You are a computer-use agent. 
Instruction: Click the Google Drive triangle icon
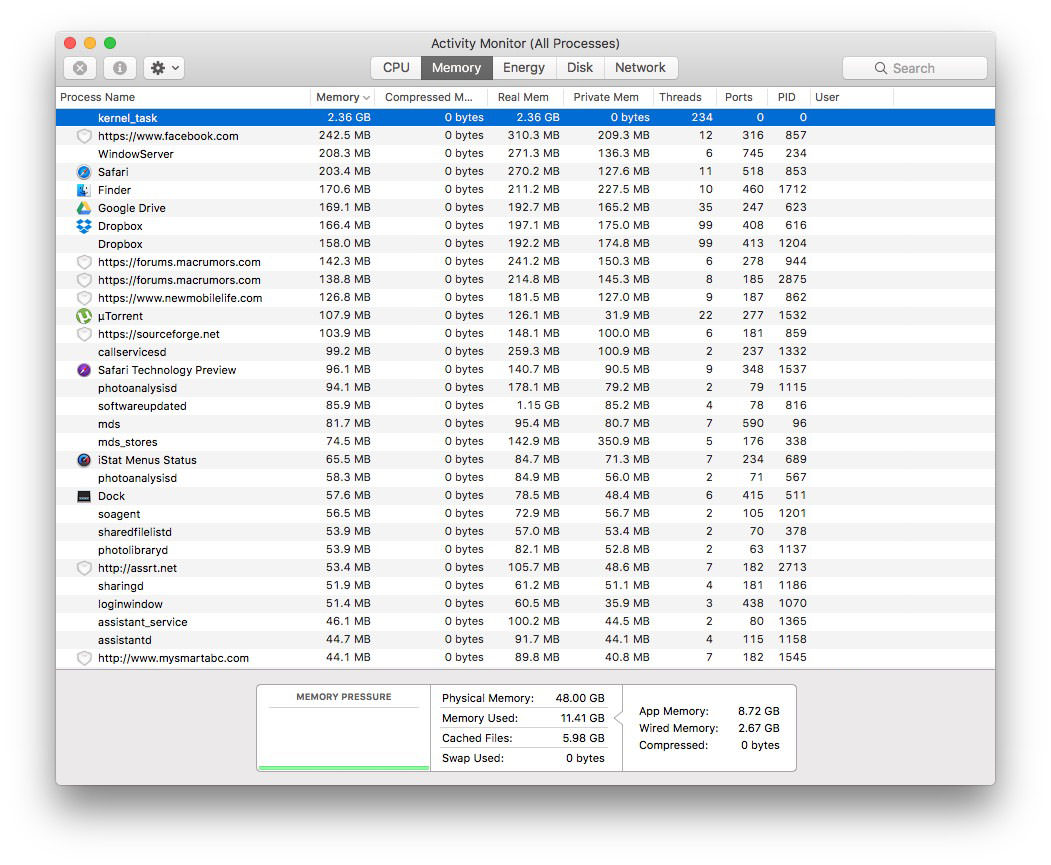84,208
